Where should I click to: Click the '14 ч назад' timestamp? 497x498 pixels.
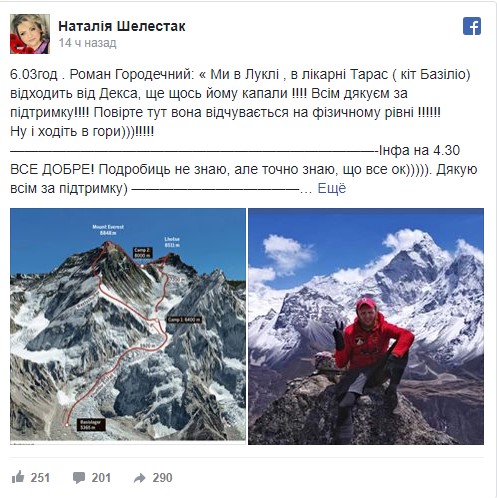[88, 43]
